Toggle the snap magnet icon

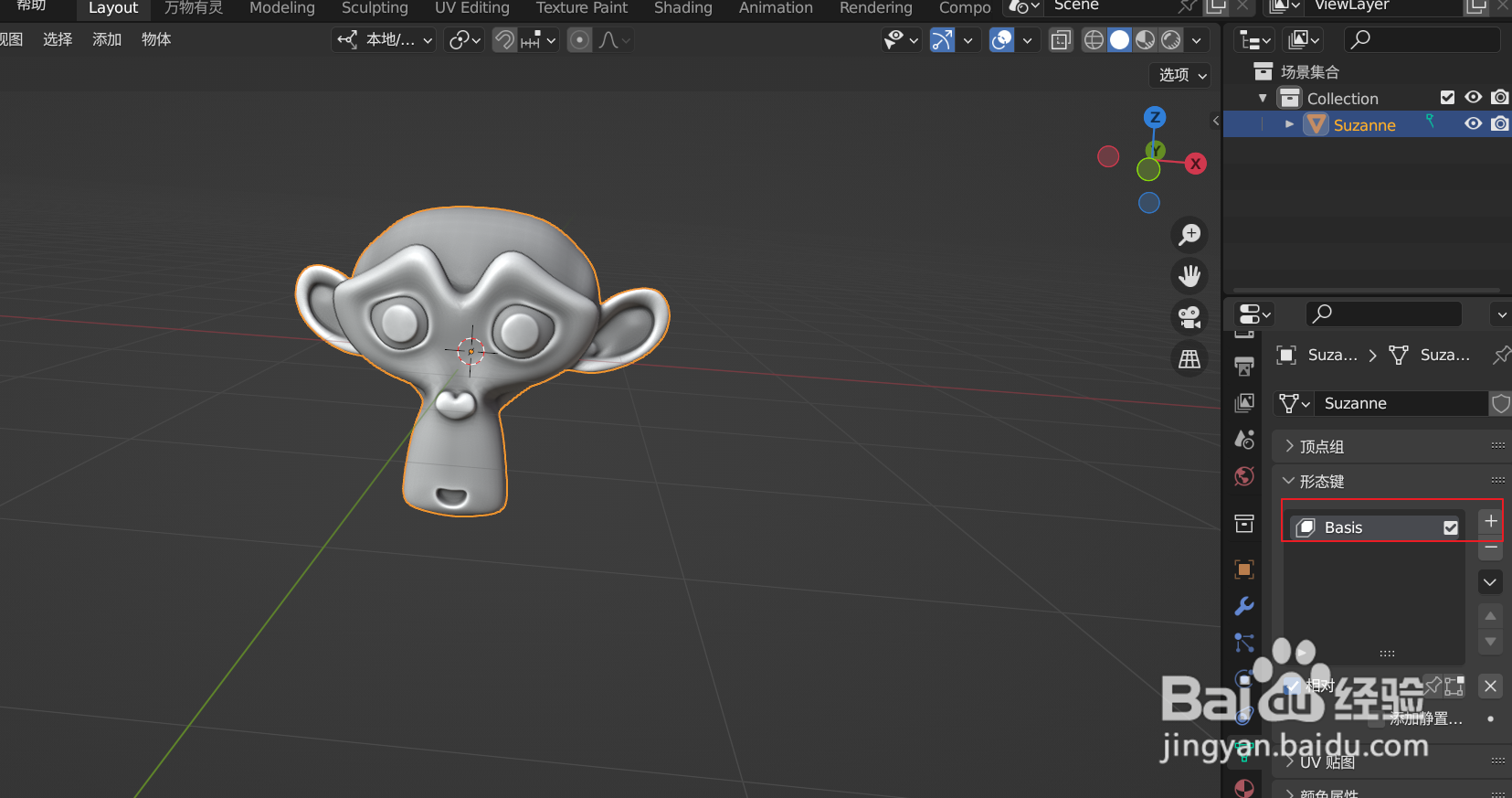[504, 40]
